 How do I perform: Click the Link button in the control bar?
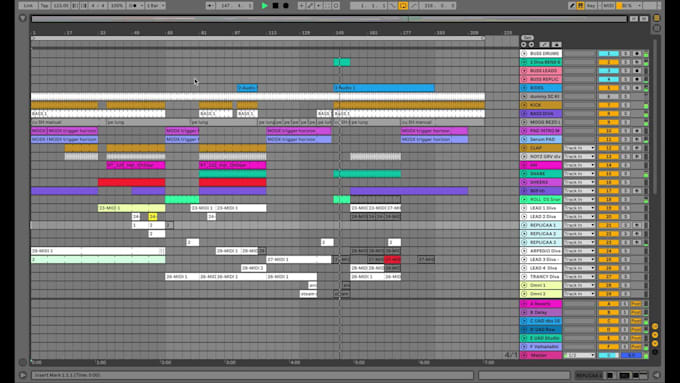[28, 6]
